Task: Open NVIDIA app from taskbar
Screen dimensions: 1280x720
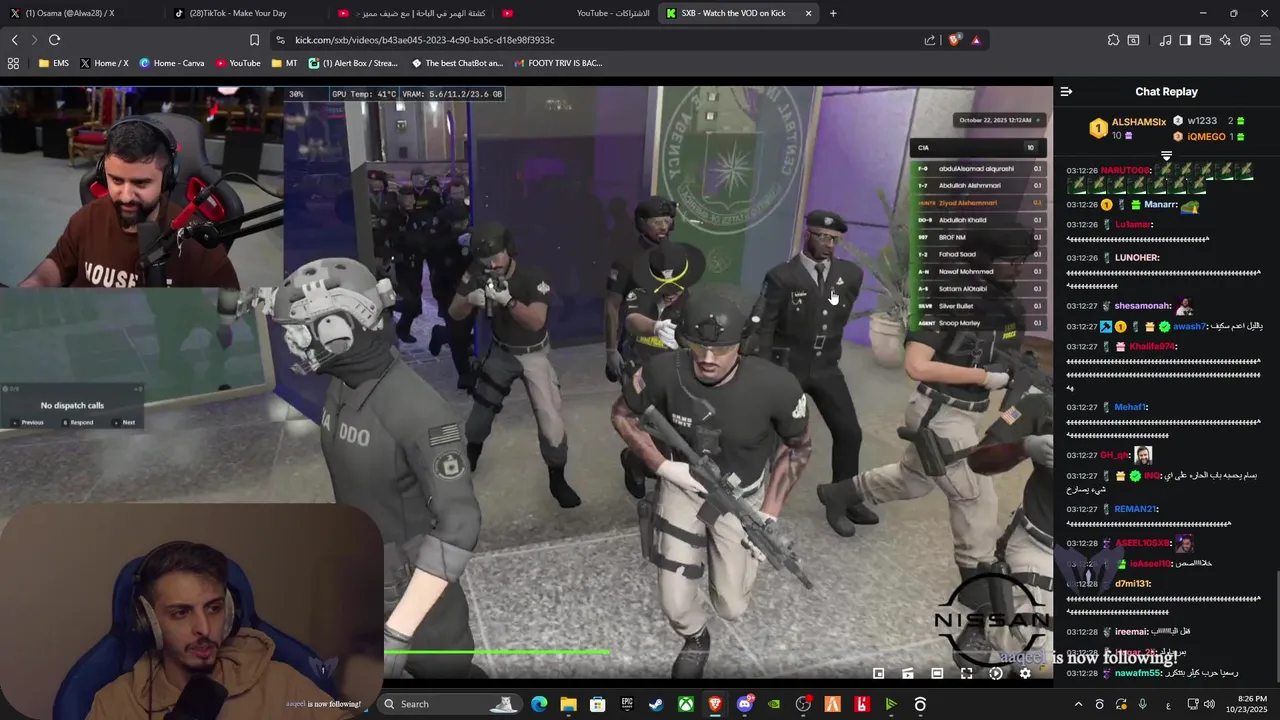Action: pyautogui.click(x=774, y=704)
